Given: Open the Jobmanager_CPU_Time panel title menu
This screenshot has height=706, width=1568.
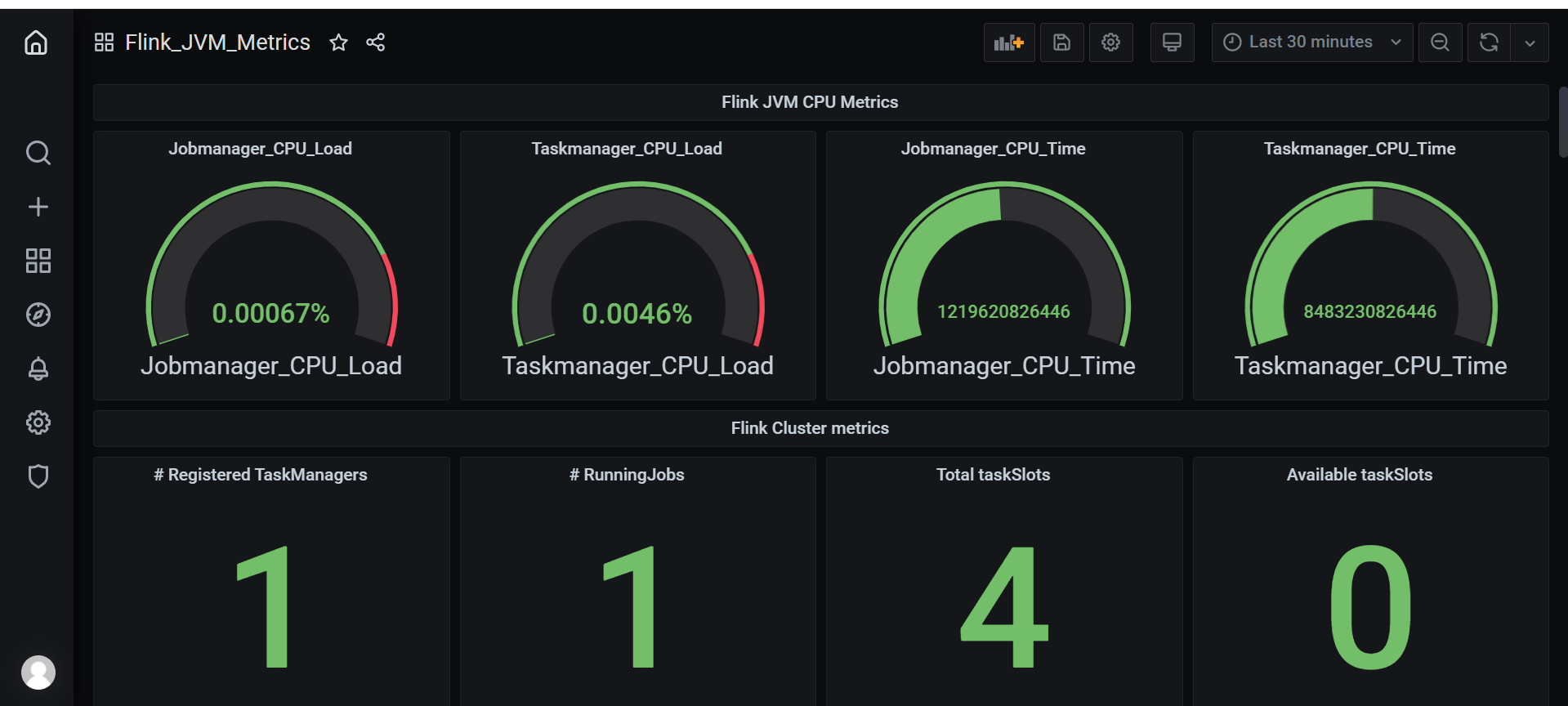Looking at the screenshot, I should [993, 149].
